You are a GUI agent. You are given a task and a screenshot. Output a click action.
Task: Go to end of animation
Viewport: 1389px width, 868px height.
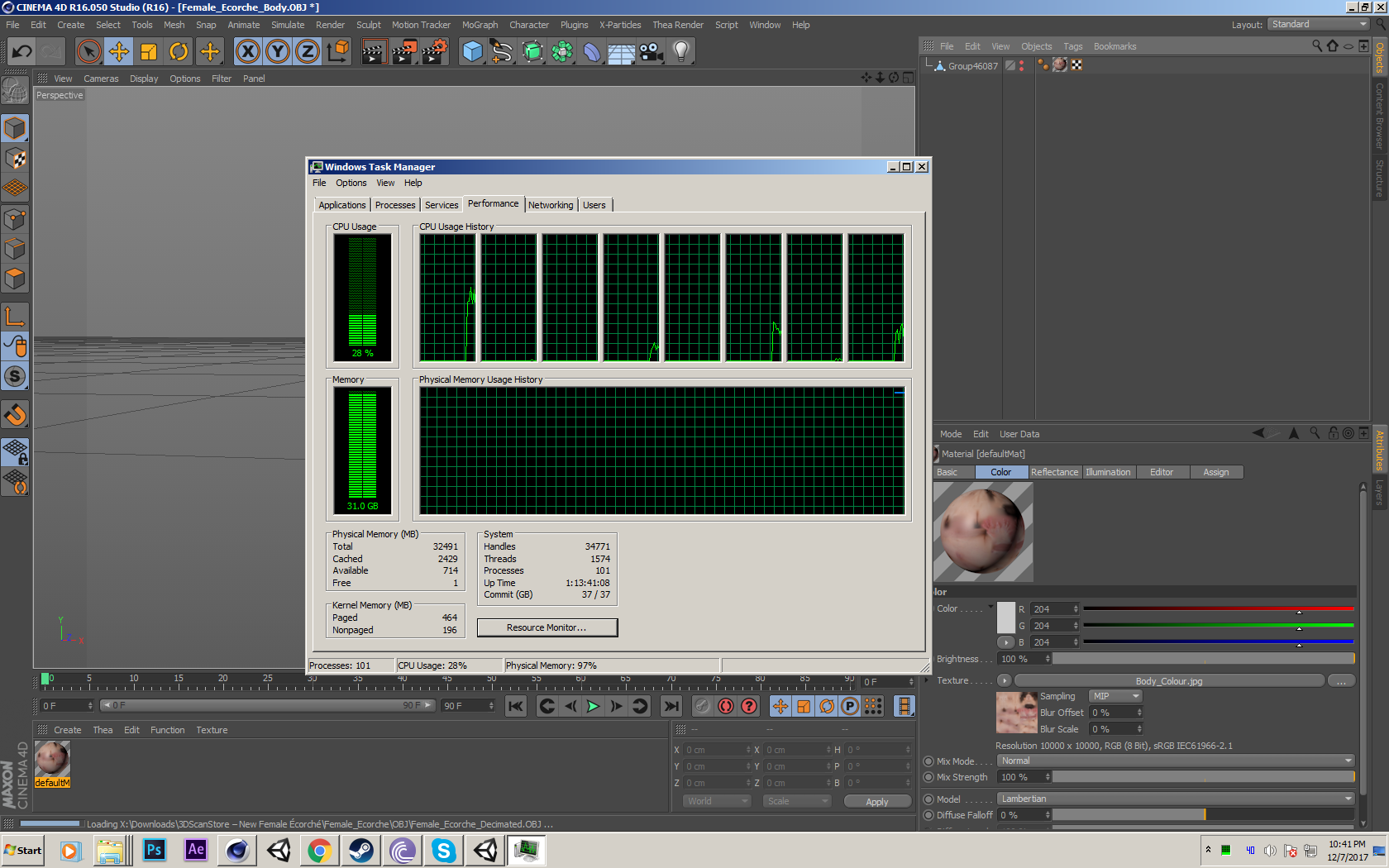pos(671,706)
